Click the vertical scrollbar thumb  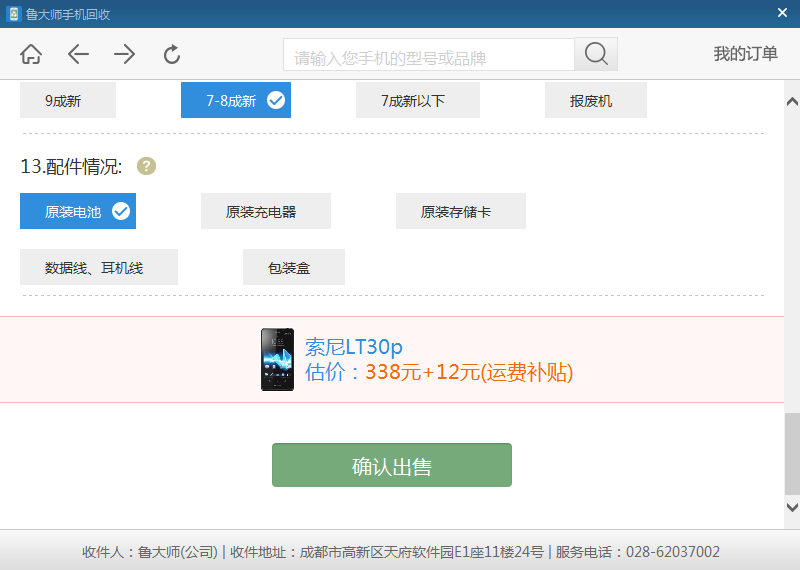pyautogui.click(x=792, y=454)
